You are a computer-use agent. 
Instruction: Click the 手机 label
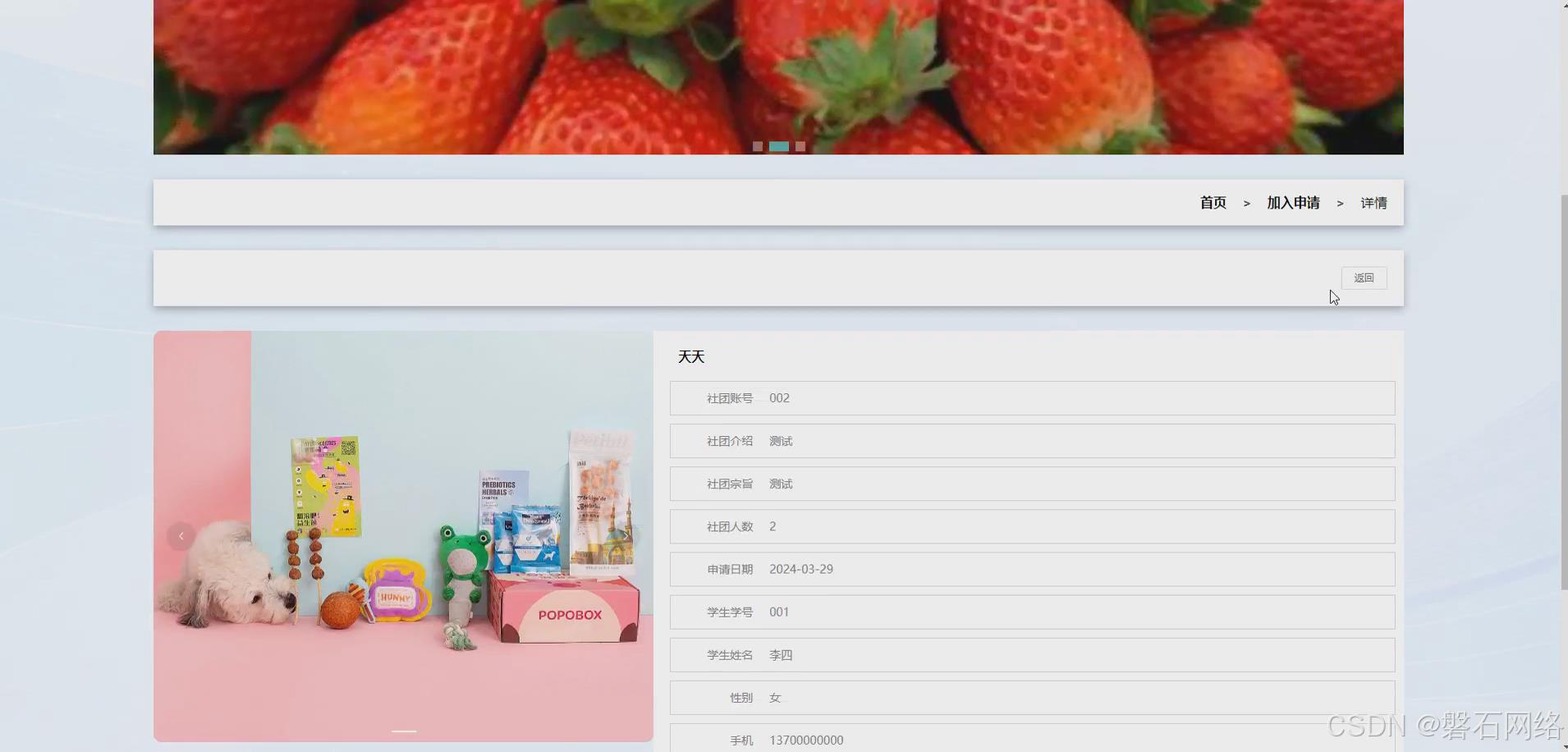pyautogui.click(x=741, y=741)
